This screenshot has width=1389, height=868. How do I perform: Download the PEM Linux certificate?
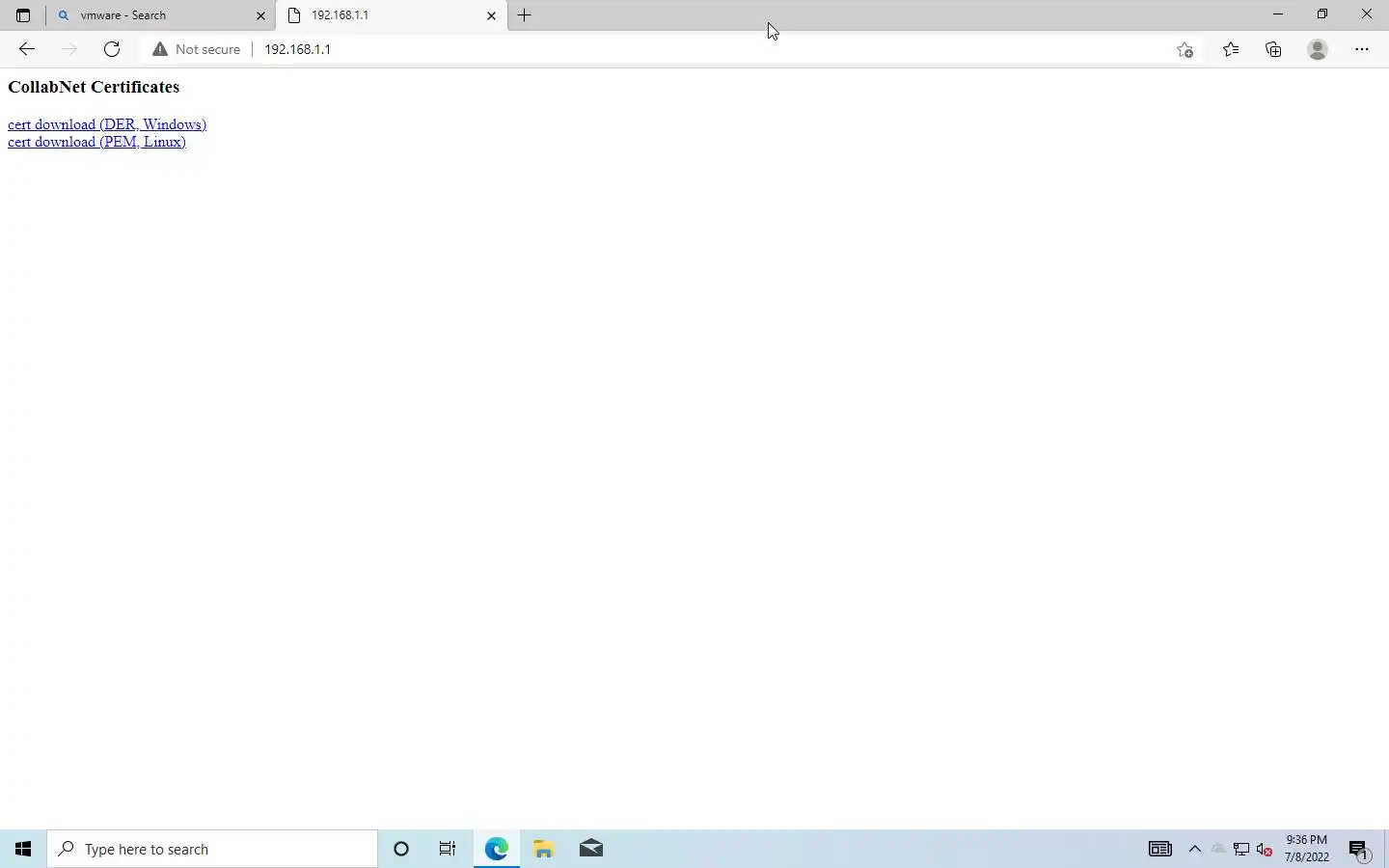coord(96,142)
